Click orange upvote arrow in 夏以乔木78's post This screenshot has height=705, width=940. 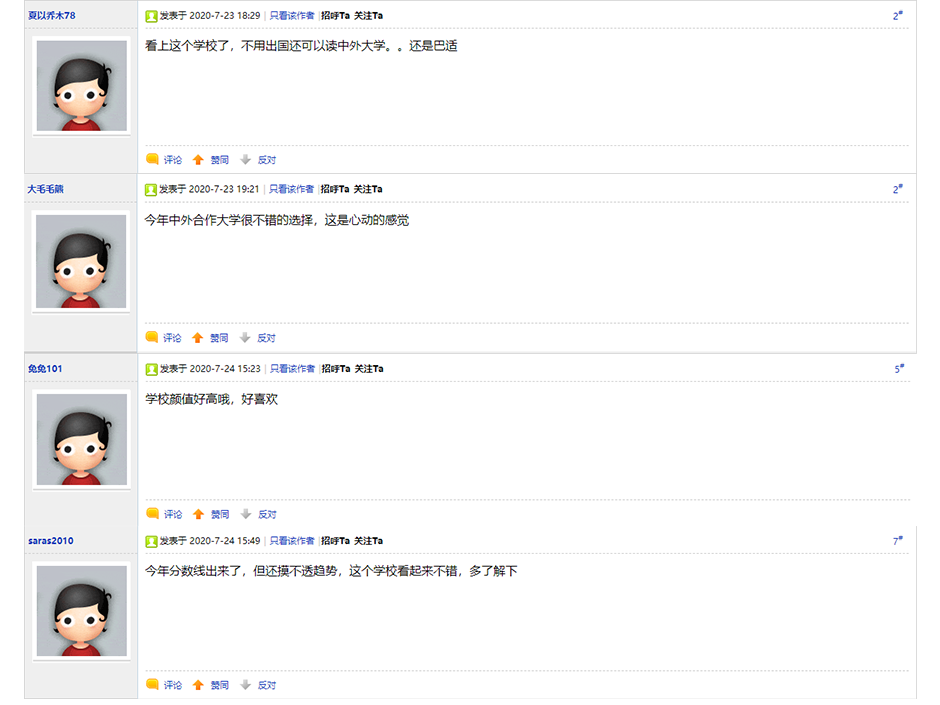pyautogui.click(x=198, y=159)
